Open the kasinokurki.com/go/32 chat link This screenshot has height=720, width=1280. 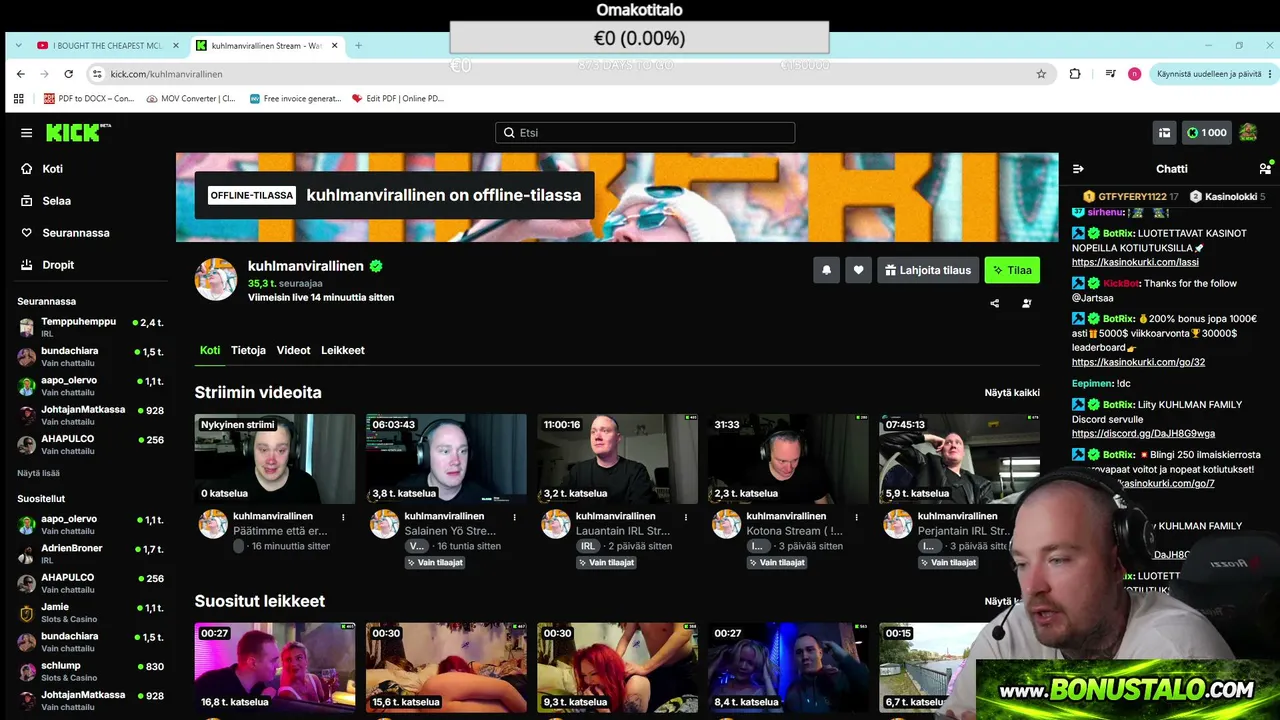[x=1138, y=362]
